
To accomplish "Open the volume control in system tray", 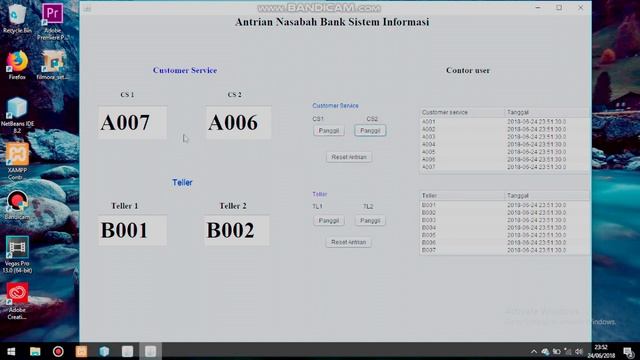I will pyautogui.click(x=579, y=351).
